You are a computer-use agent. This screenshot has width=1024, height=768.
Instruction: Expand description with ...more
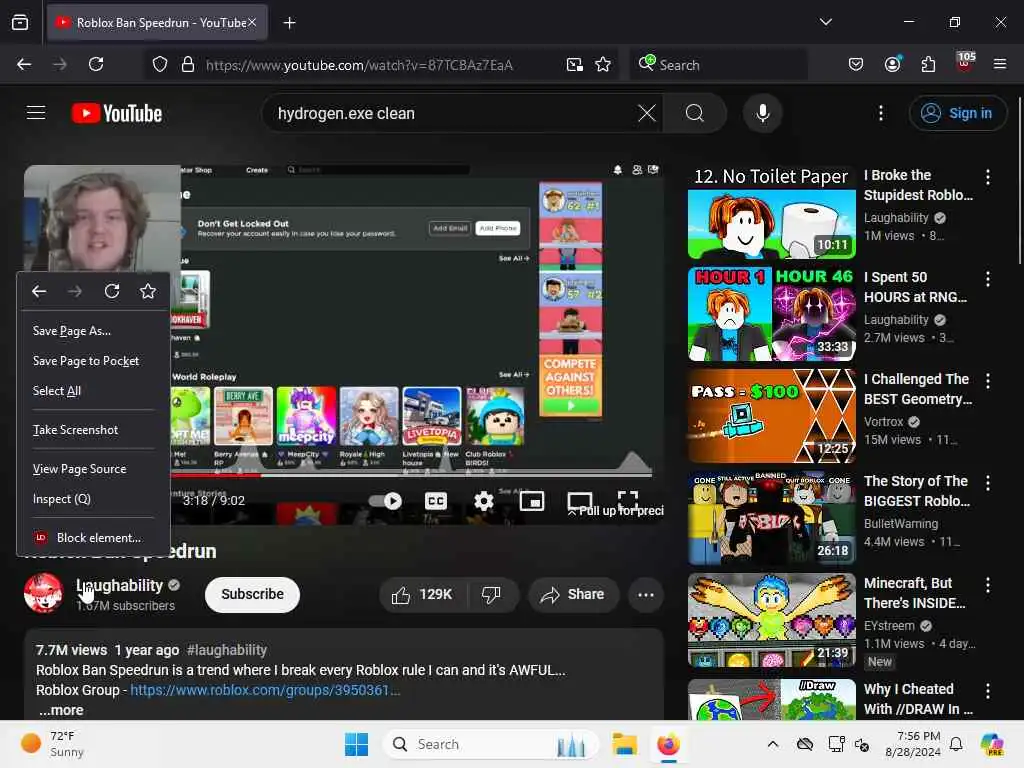tap(61, 710)
